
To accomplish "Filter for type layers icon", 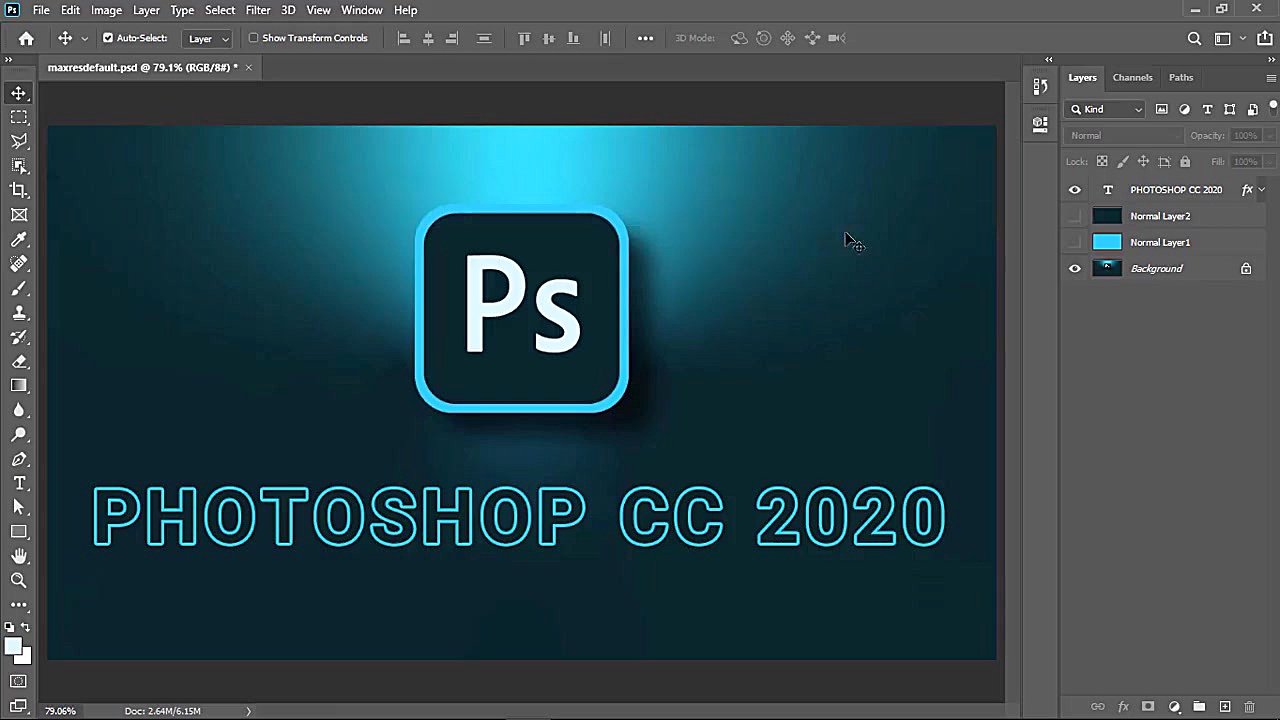I will coord(1207,109).
